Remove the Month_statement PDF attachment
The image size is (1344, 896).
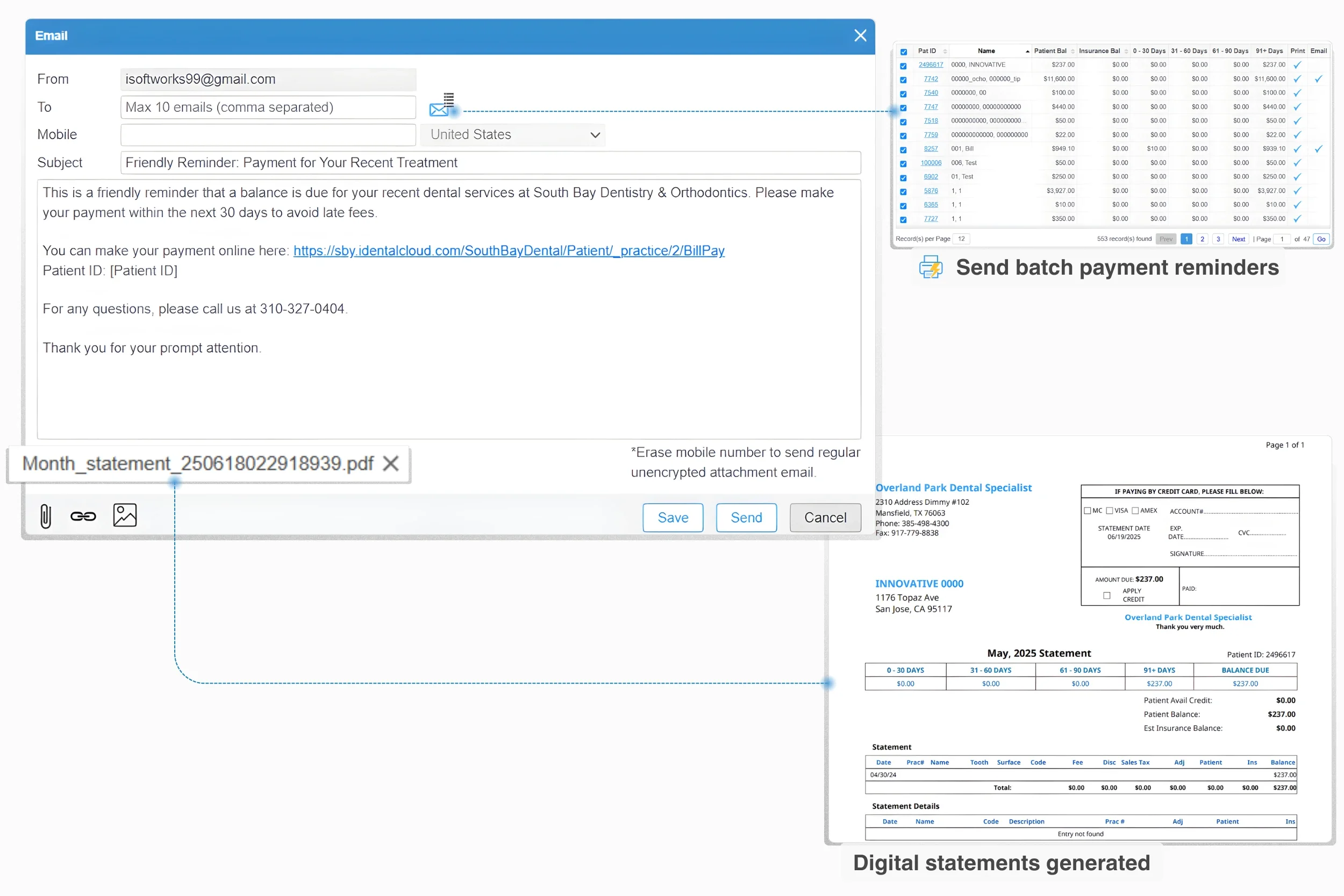point(391,463)
